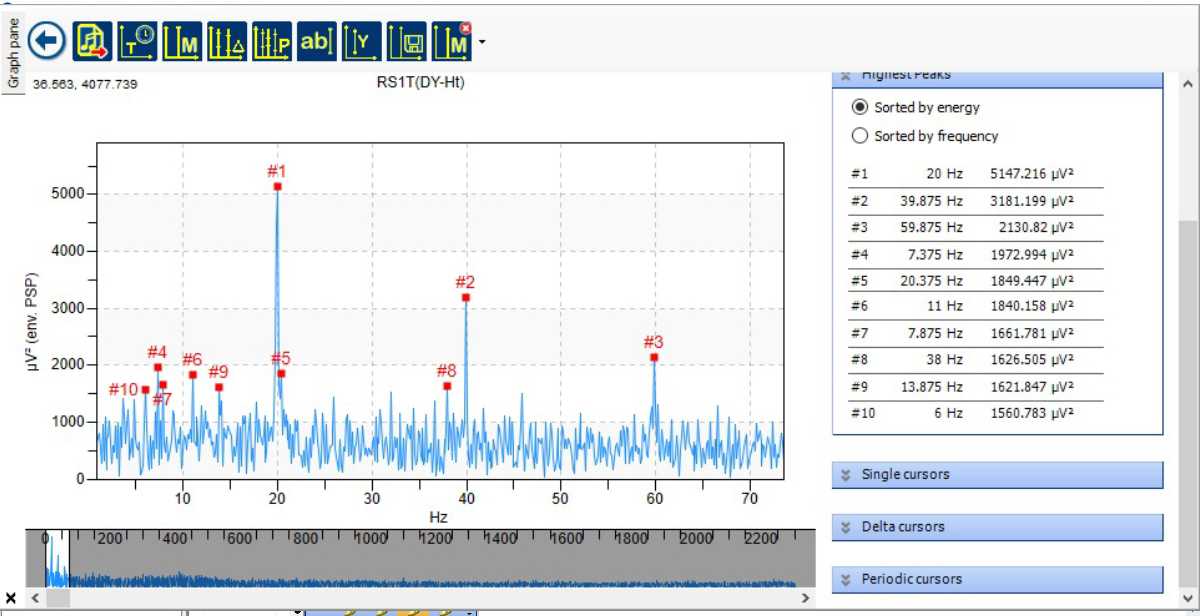1200x616 pixels.
Task: Click the peak row '20 Hz 5147.216 µV²'
Action: tap(975, 174)
